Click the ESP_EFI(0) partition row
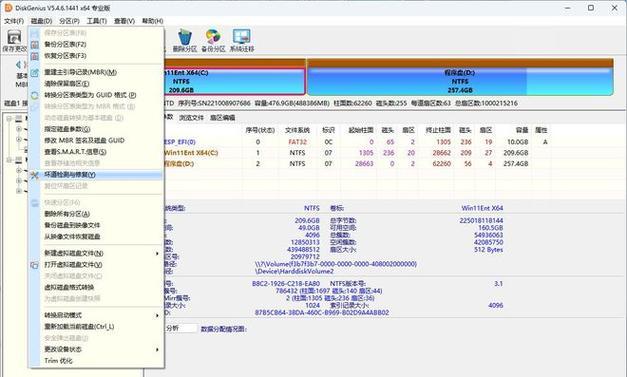The image size is (627, 377). click(356, 142)
